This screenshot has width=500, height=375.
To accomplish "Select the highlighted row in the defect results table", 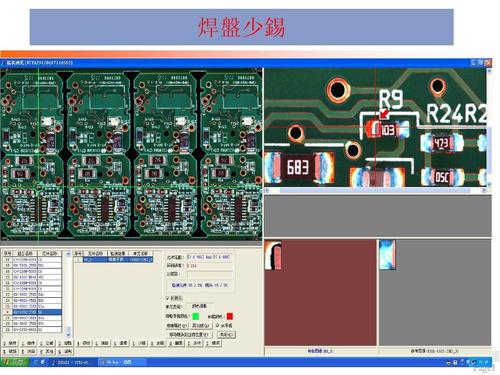I will [x=113, y=259].
